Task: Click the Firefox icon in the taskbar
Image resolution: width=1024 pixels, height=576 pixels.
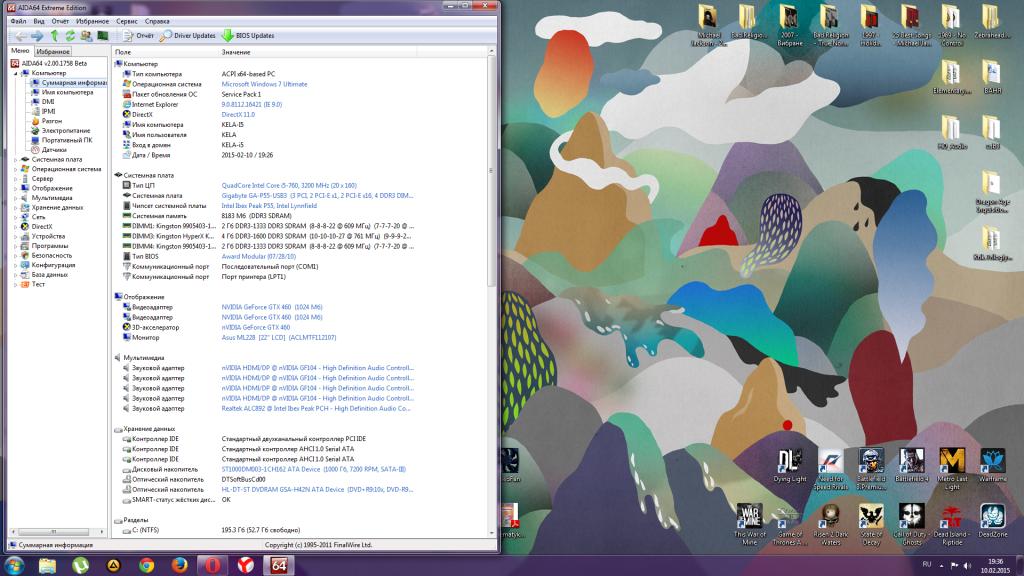Action: (x=179, y=565)
